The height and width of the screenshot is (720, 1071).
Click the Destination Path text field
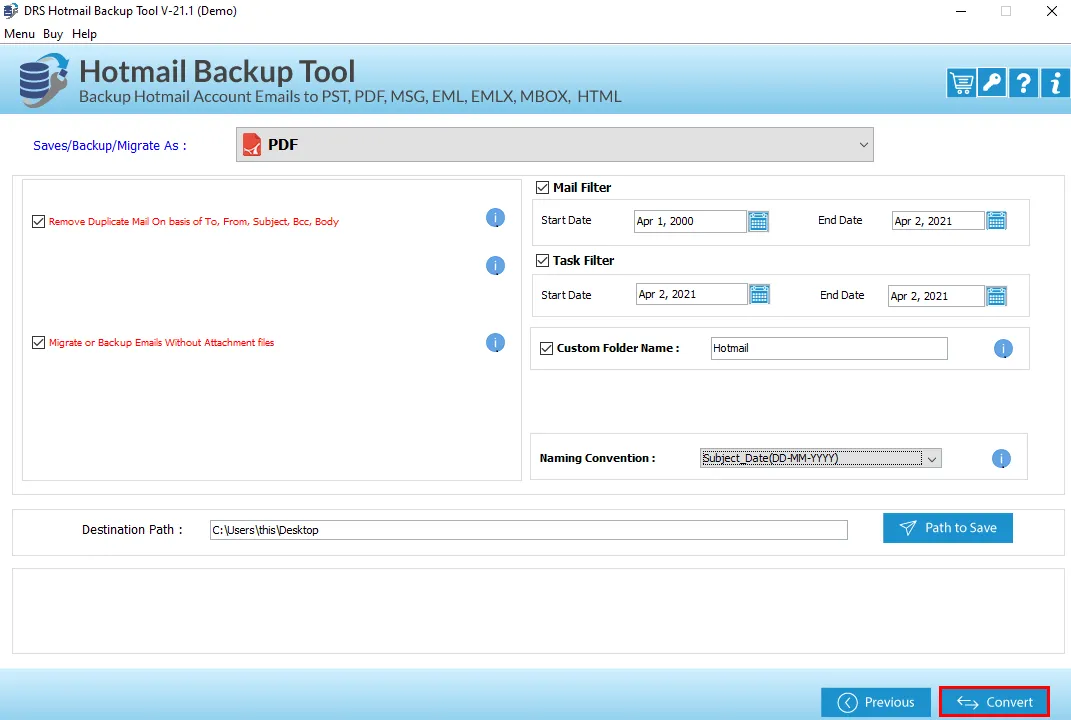[529, 530]
